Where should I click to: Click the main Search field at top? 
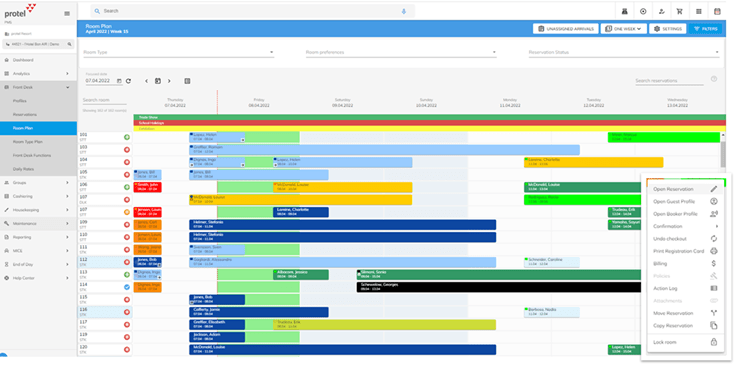point(253,11)
